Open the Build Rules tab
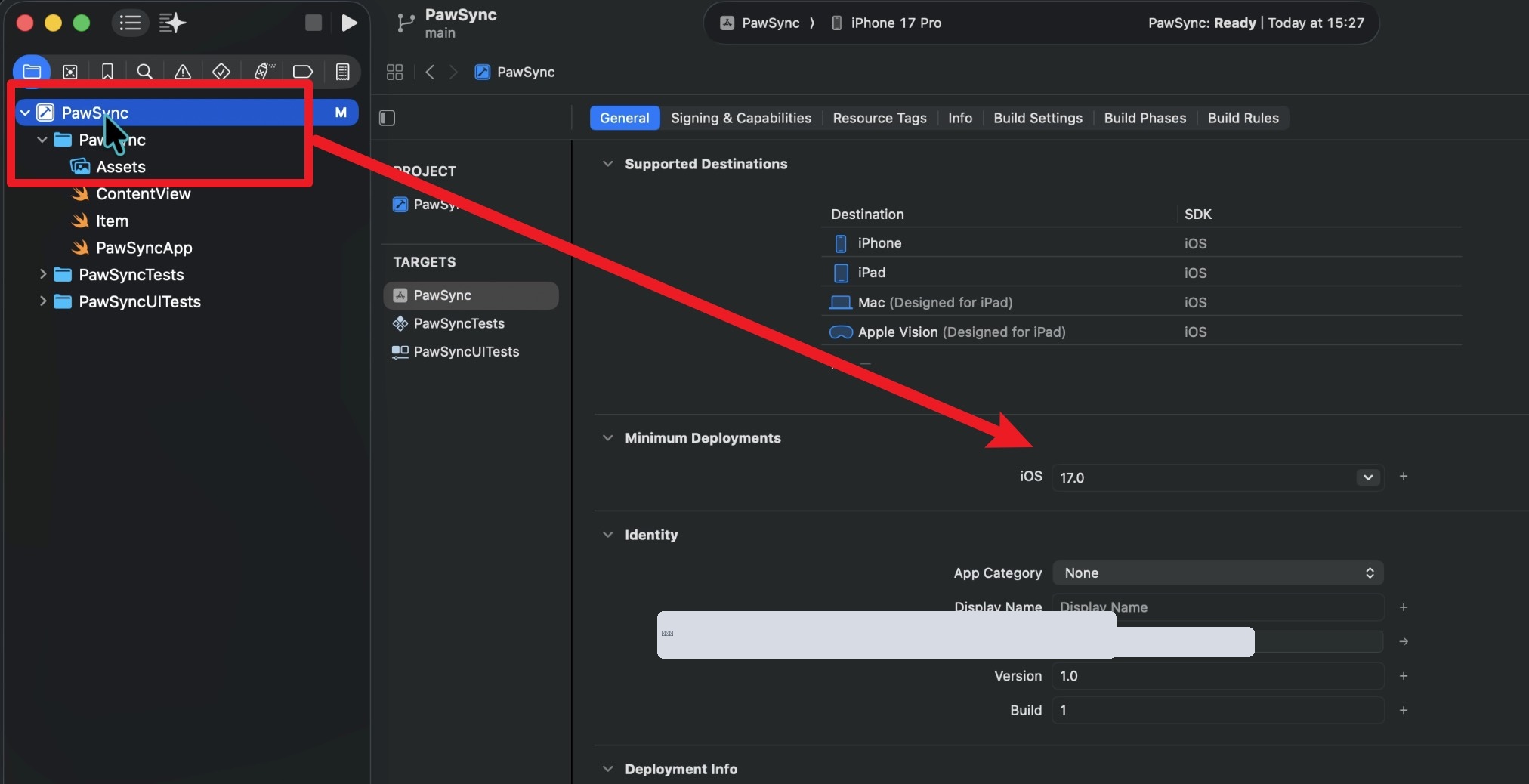Viewport: 1529px width, 784px height. click(x=1243, y=118)
